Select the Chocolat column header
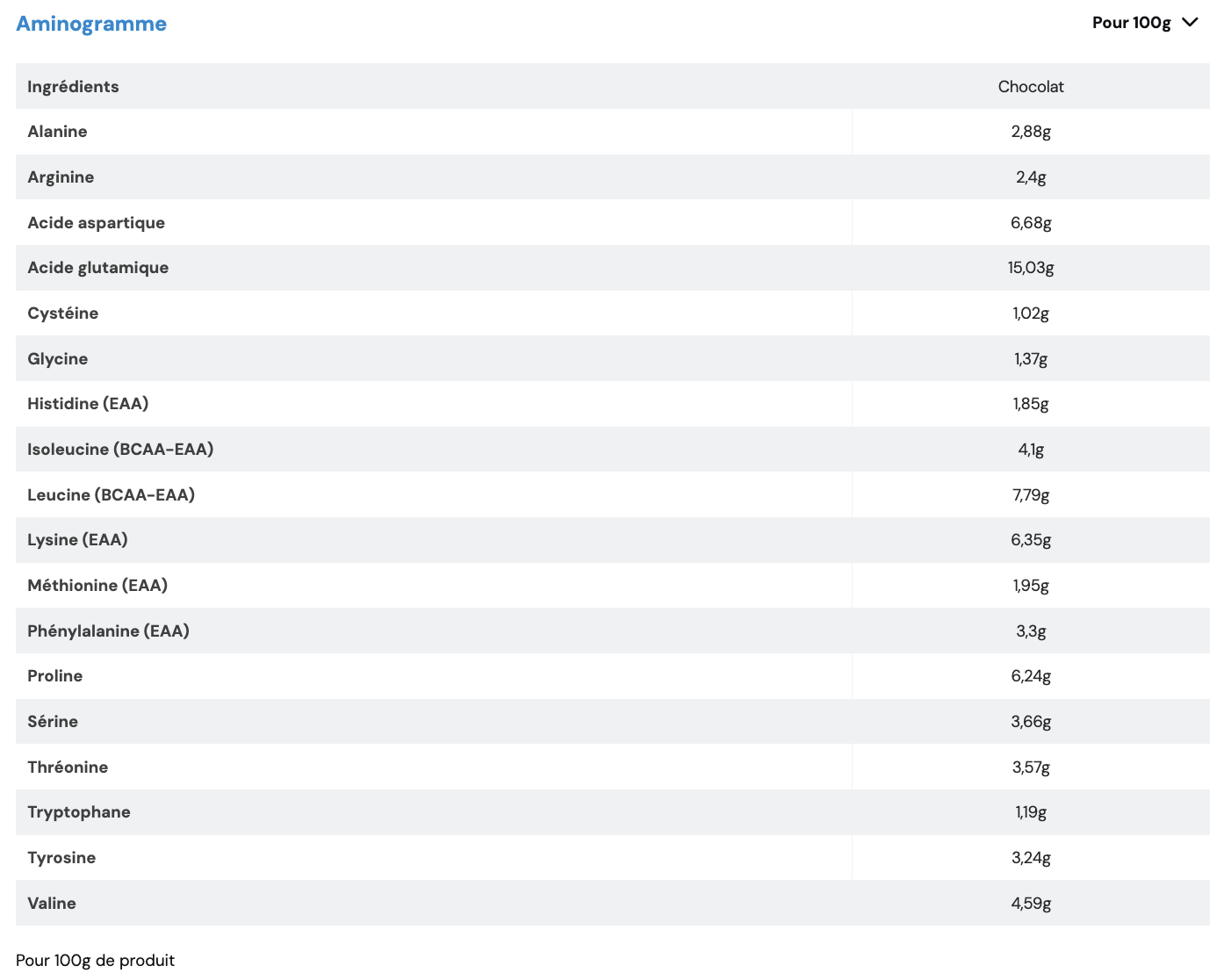The width and height of the screenshot is (1224, 980). click(1031, 87)
